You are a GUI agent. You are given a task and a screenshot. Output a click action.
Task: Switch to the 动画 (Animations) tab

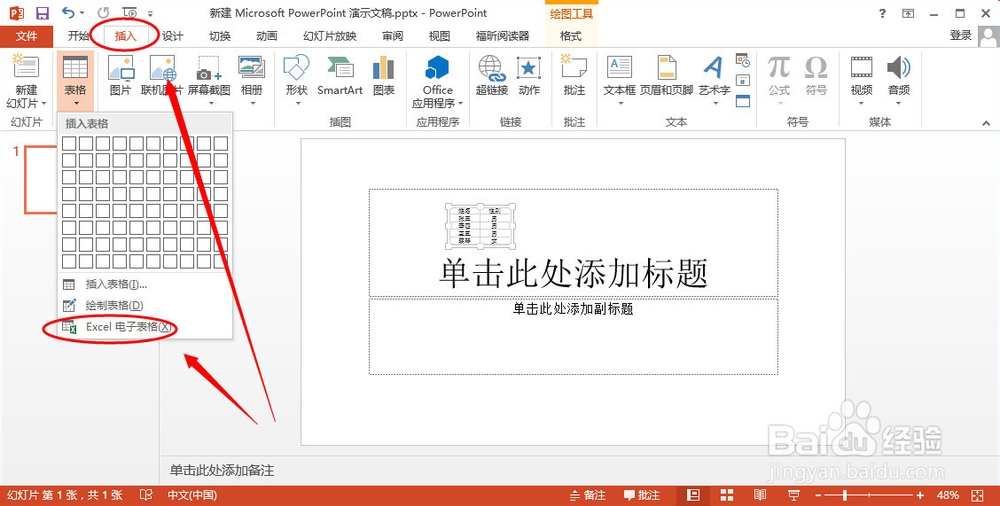(x=267, y=36)
